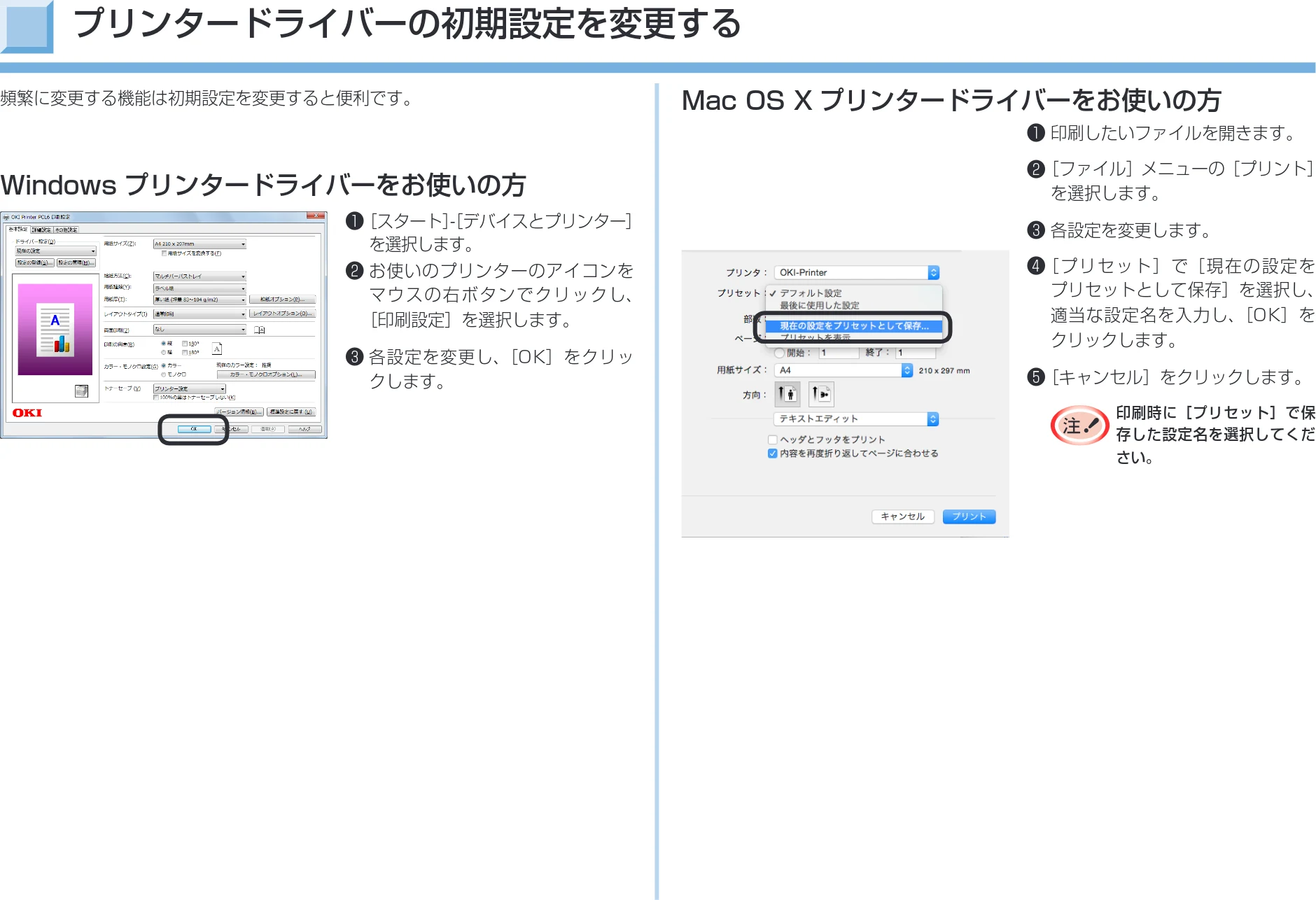Screen dimensions: 1316x900
Task: Switch to 詳細設定 tab
Action: click(41, 230)
